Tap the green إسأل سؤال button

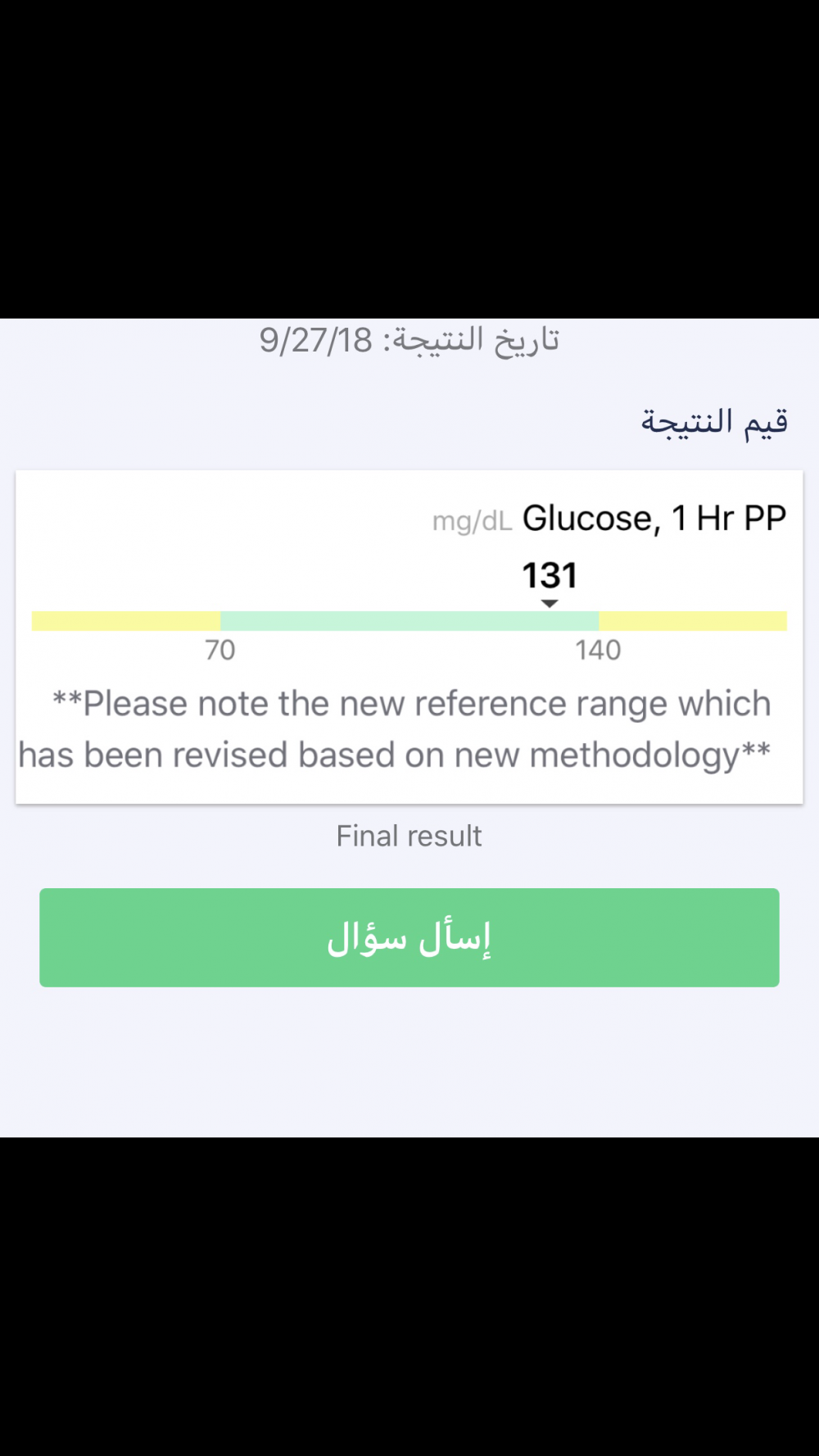coord(409,937)
